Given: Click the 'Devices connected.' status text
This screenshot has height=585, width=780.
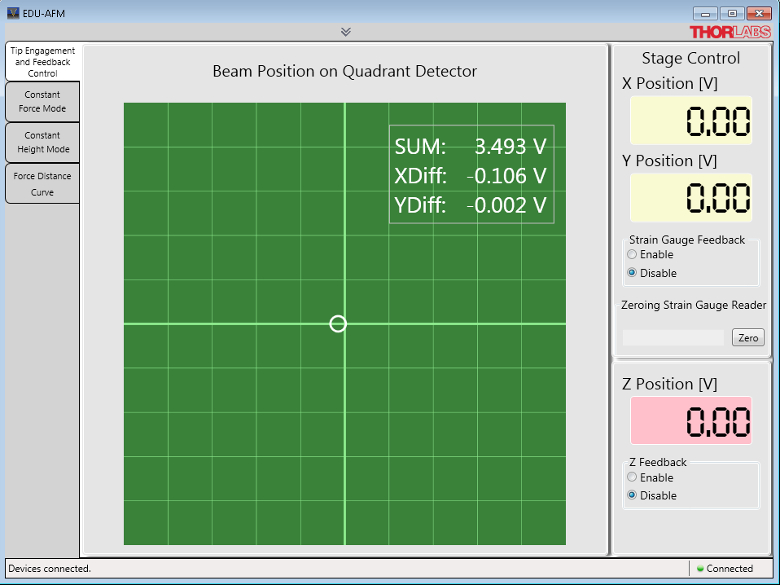Looking at the screenshot, I should [x=50, y=568].
